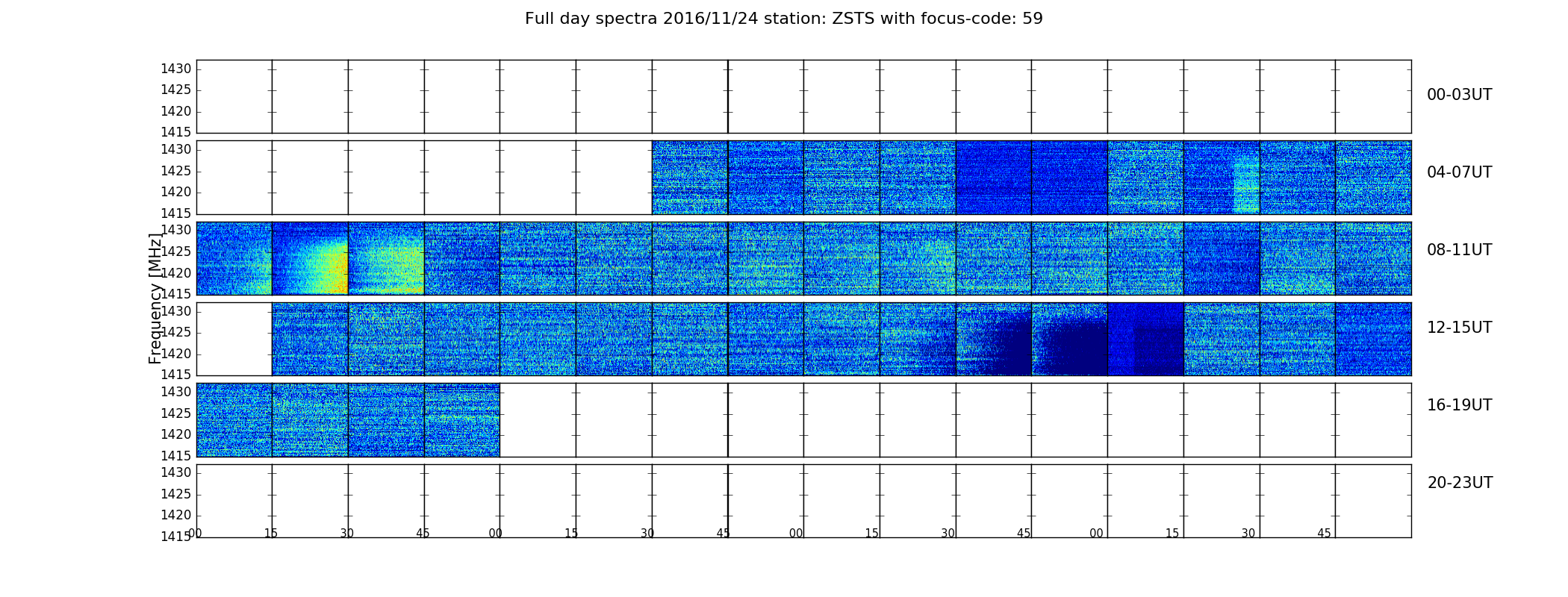
Task: Select the 1430 tick label of the 04-07UT panel
Action: click(176, 149)
